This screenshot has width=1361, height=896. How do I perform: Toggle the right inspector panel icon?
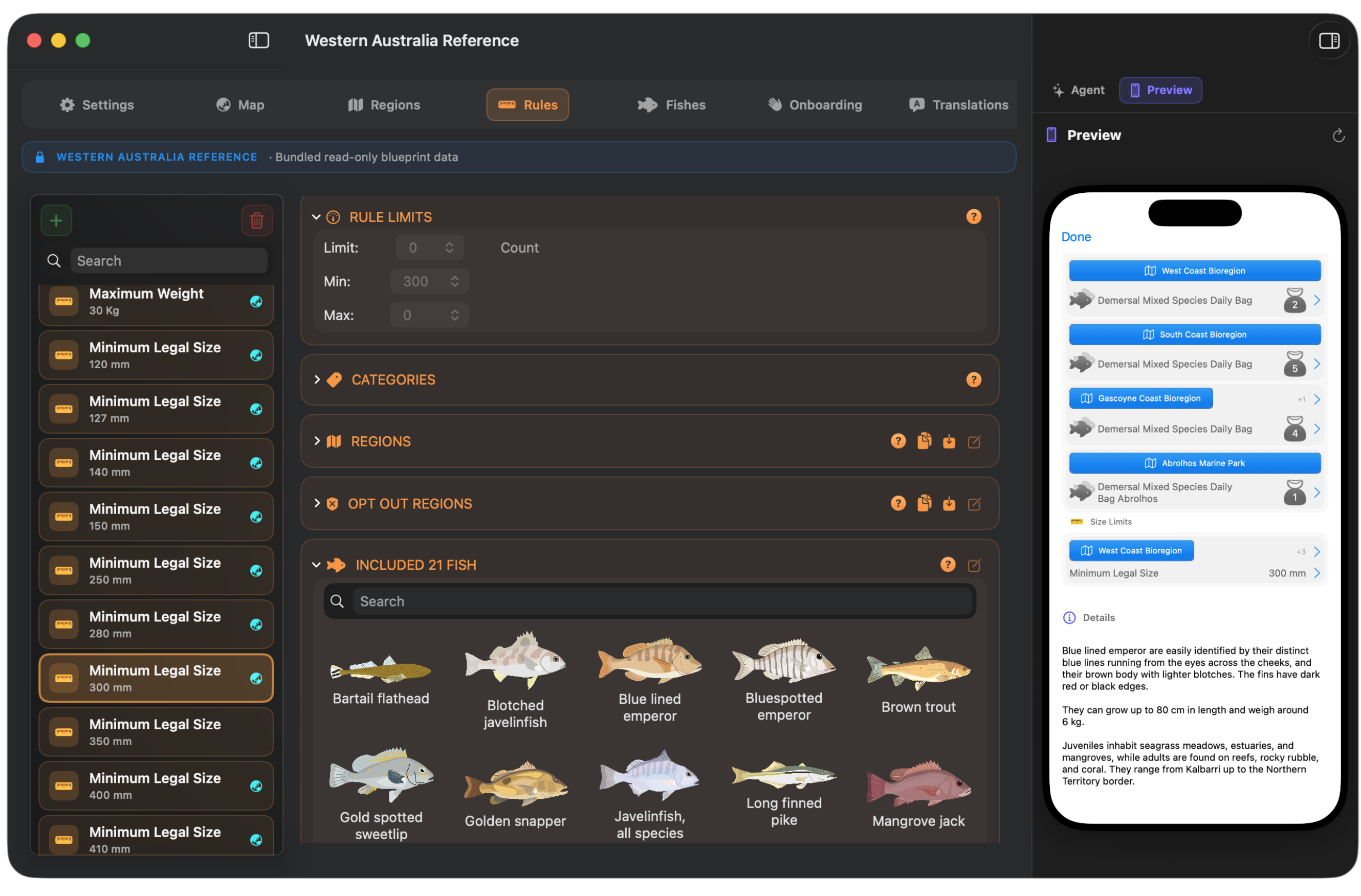[1328, 40]
